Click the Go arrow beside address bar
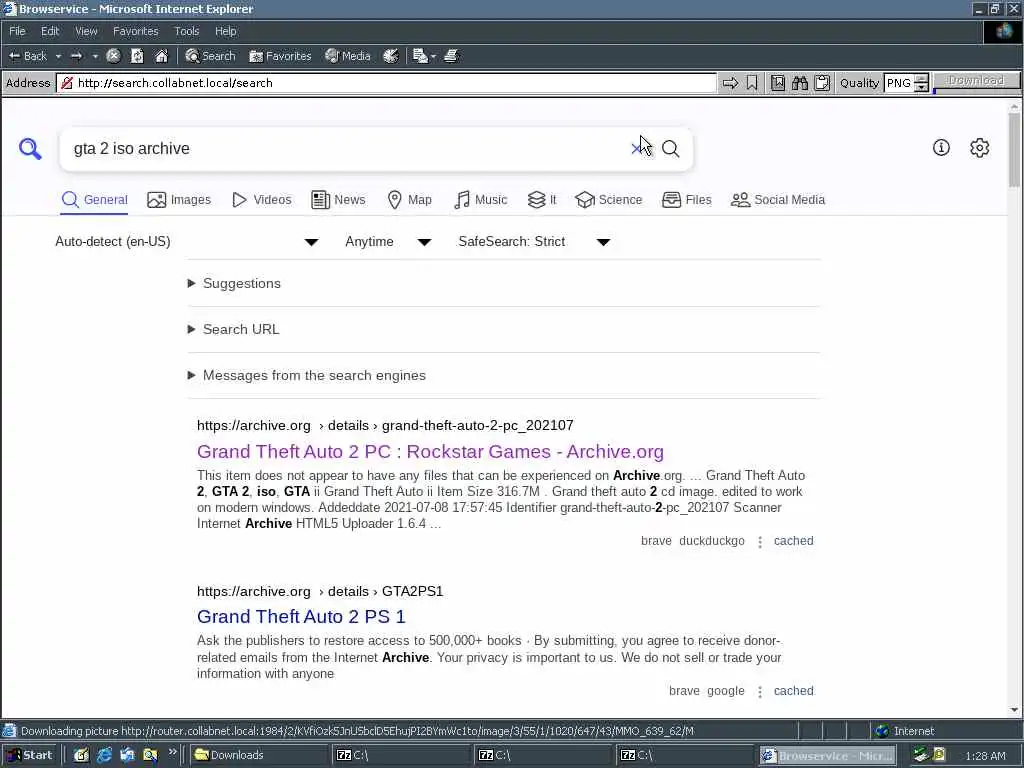The width and height of the screenshot is (1024, 768). [730, 83]
